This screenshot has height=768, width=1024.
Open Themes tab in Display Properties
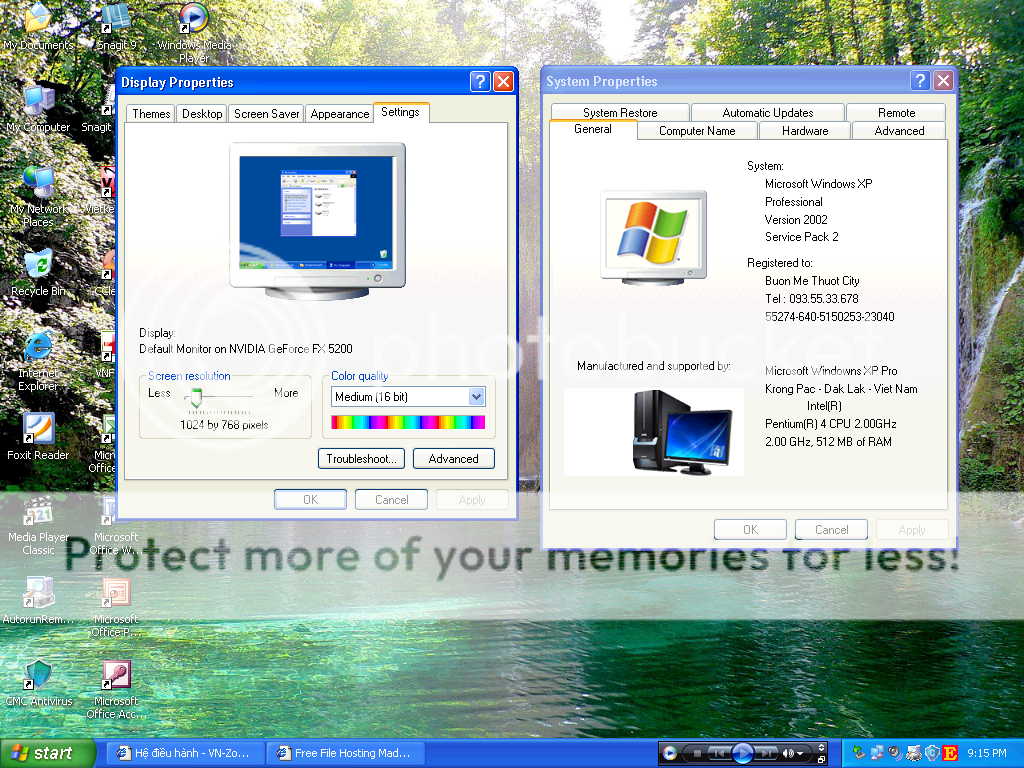tap(151, 114)
